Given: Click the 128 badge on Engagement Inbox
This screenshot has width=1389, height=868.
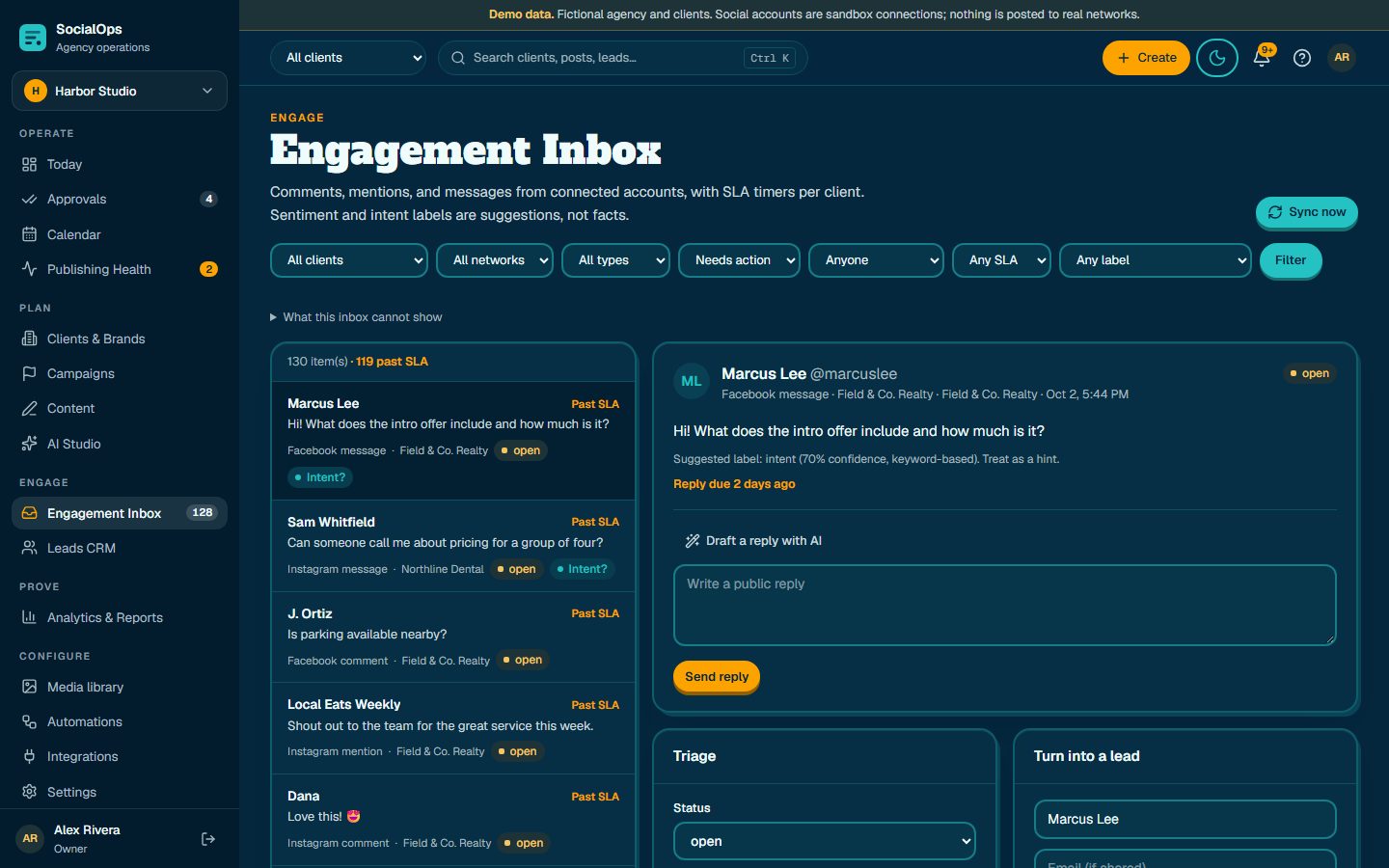Looking at the screenshot, I should (203, 513).
